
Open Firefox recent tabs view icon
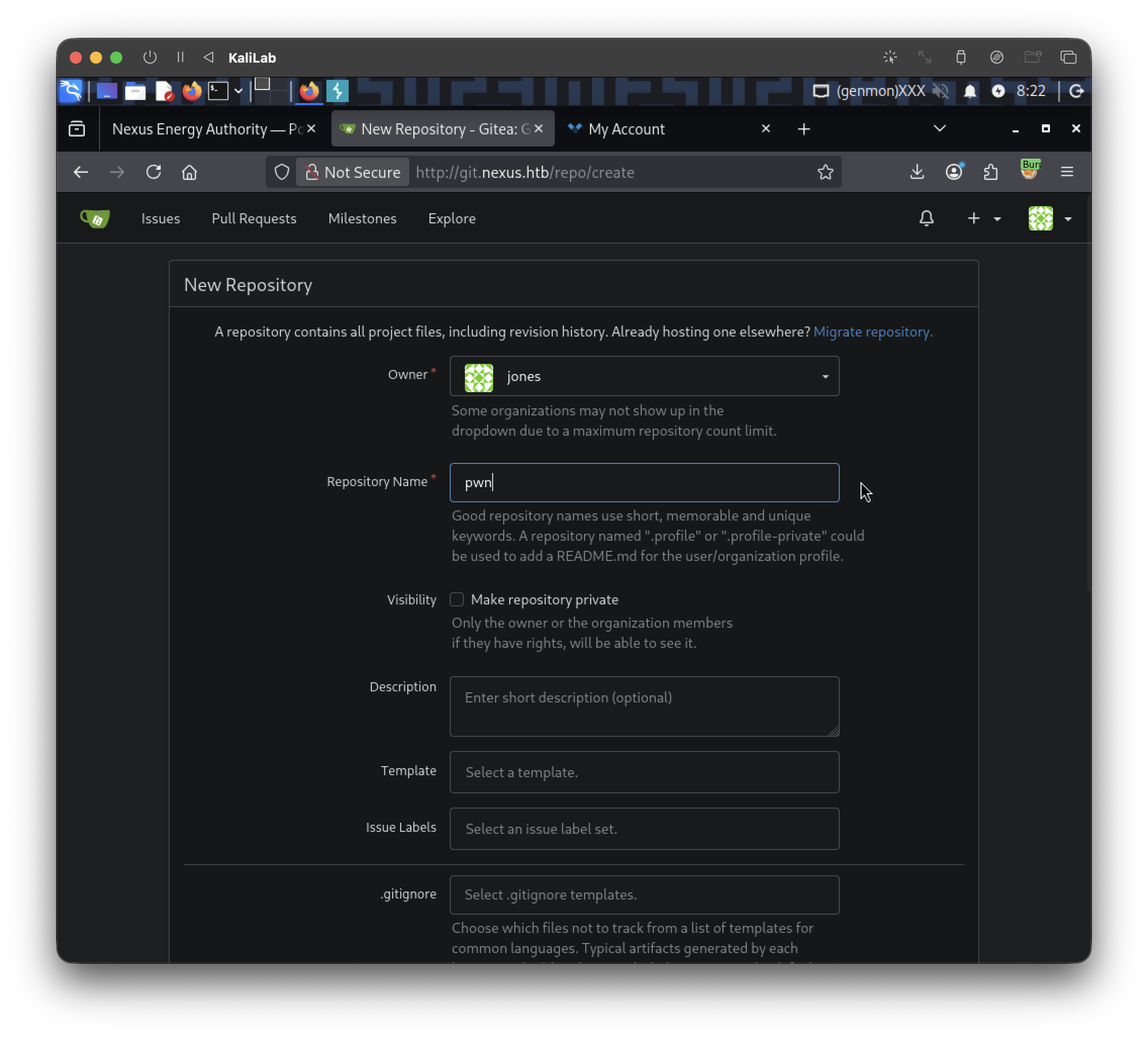[x=77, y=129]
